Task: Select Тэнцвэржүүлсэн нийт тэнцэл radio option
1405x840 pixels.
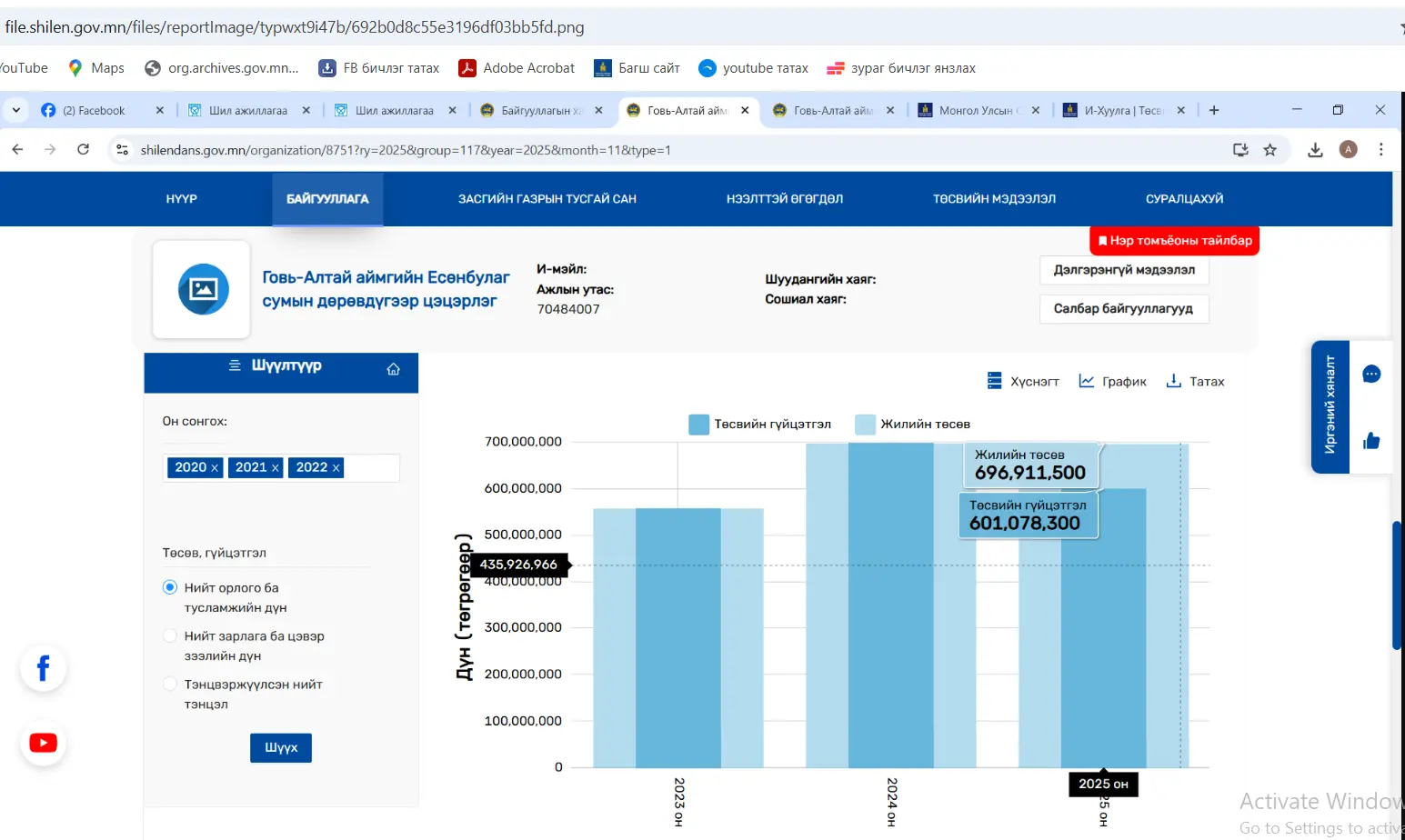Action: point(170,684)
